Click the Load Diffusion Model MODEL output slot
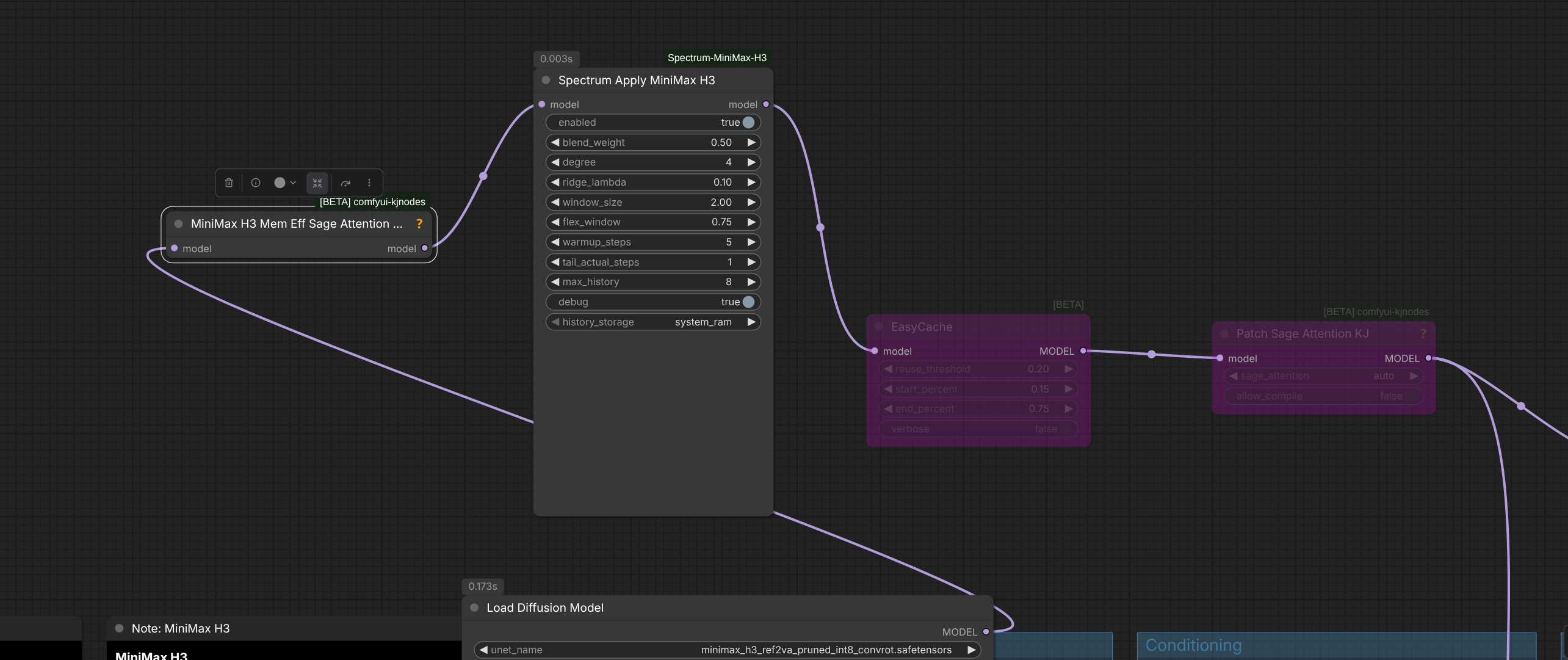1568x660 pixels. click(x=986, y=632)
